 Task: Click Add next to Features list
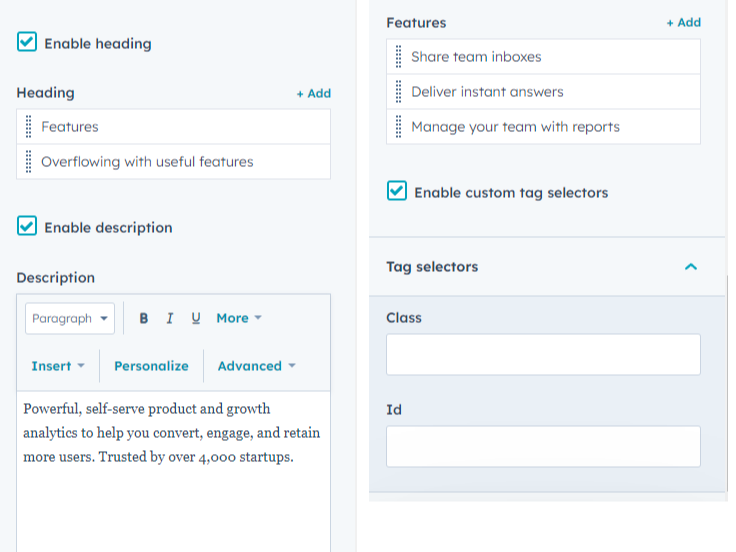click(683, 22)
